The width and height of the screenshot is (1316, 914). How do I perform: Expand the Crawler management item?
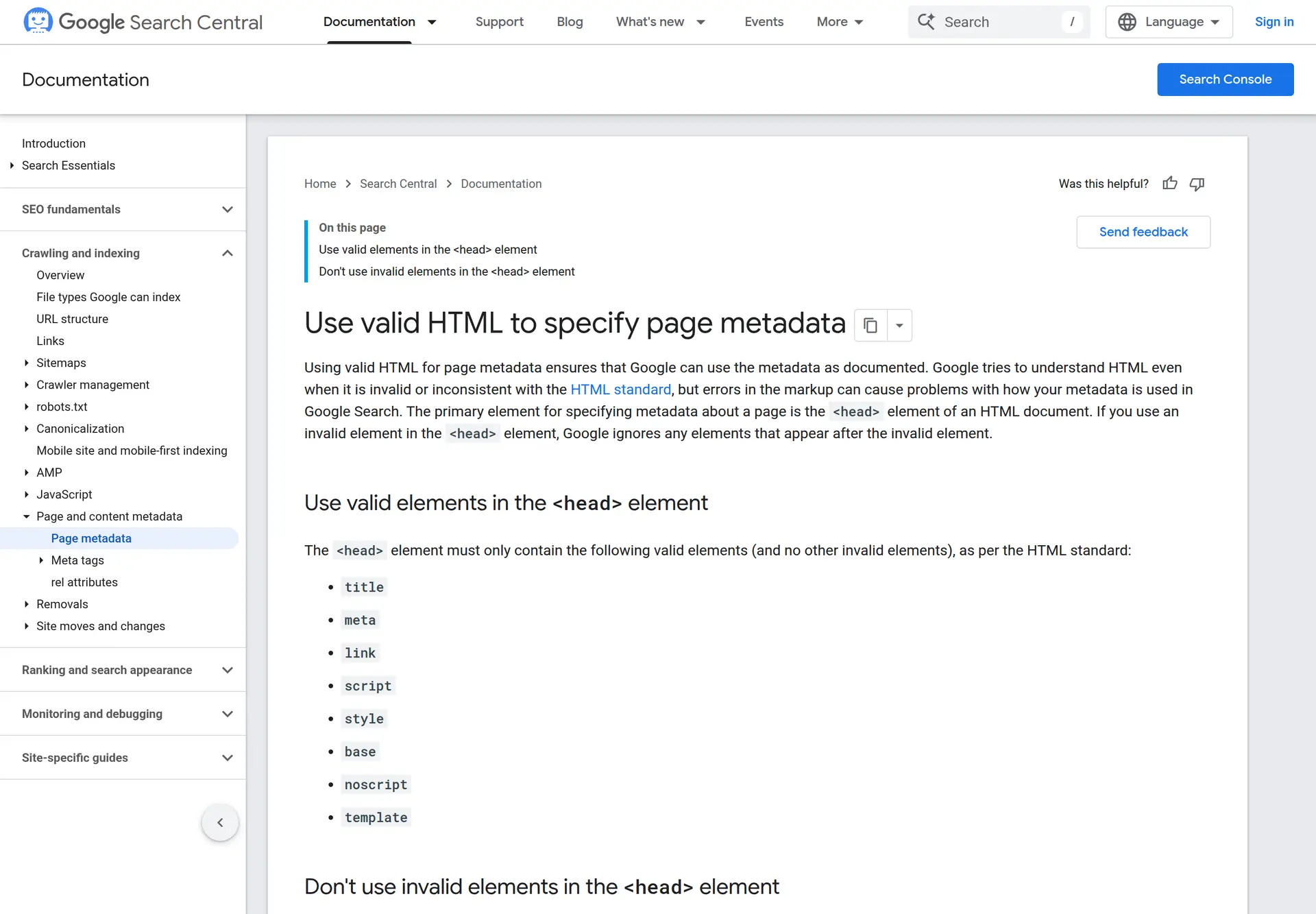pyautogui.click(x=26, y=385)
